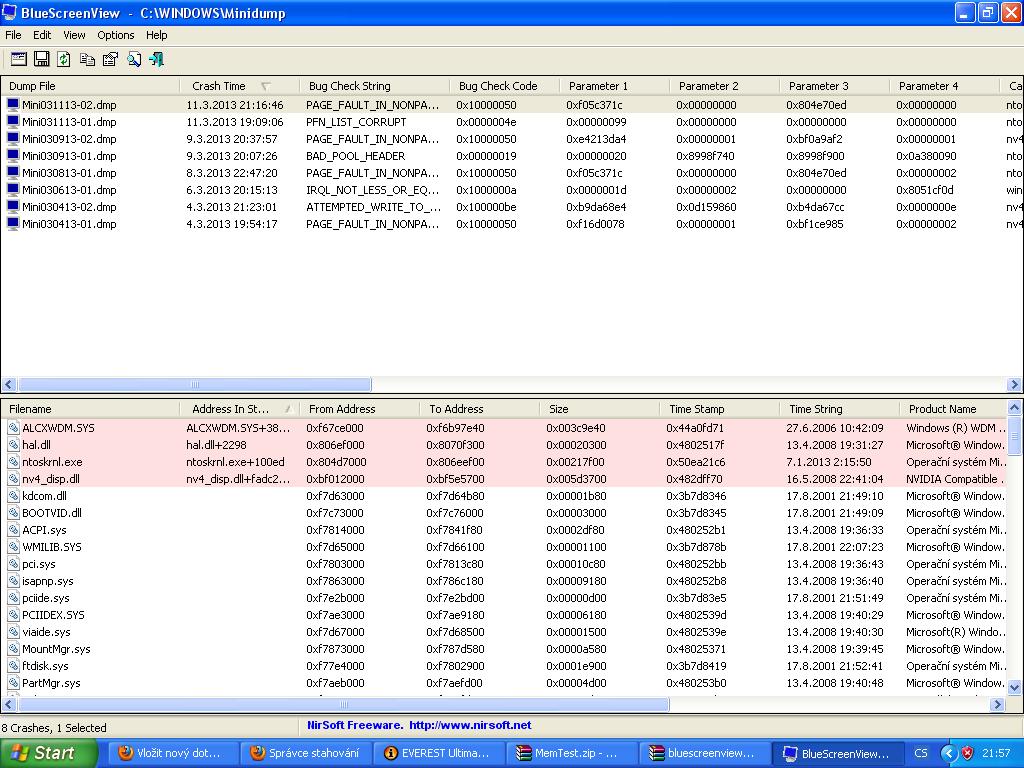Click the Find (magnifier) toolbar icon
Viewport: 1024px width, 768px height.
(134, 59)
